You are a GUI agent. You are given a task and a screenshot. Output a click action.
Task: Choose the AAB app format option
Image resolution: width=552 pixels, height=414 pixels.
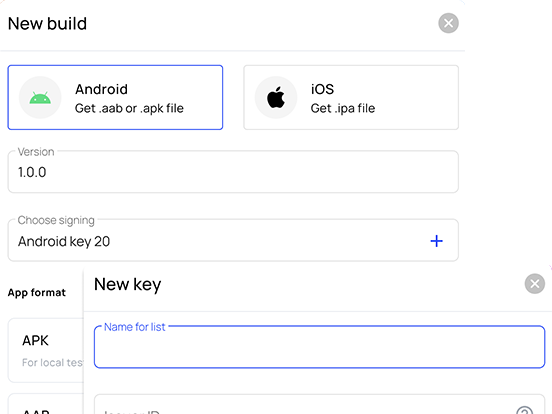(x=46, y=404)
